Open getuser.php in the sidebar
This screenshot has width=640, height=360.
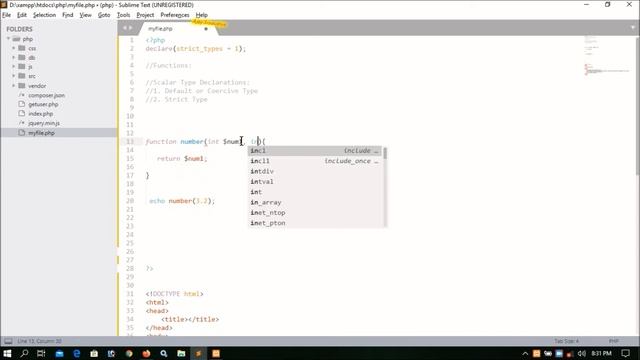[43, 104]
